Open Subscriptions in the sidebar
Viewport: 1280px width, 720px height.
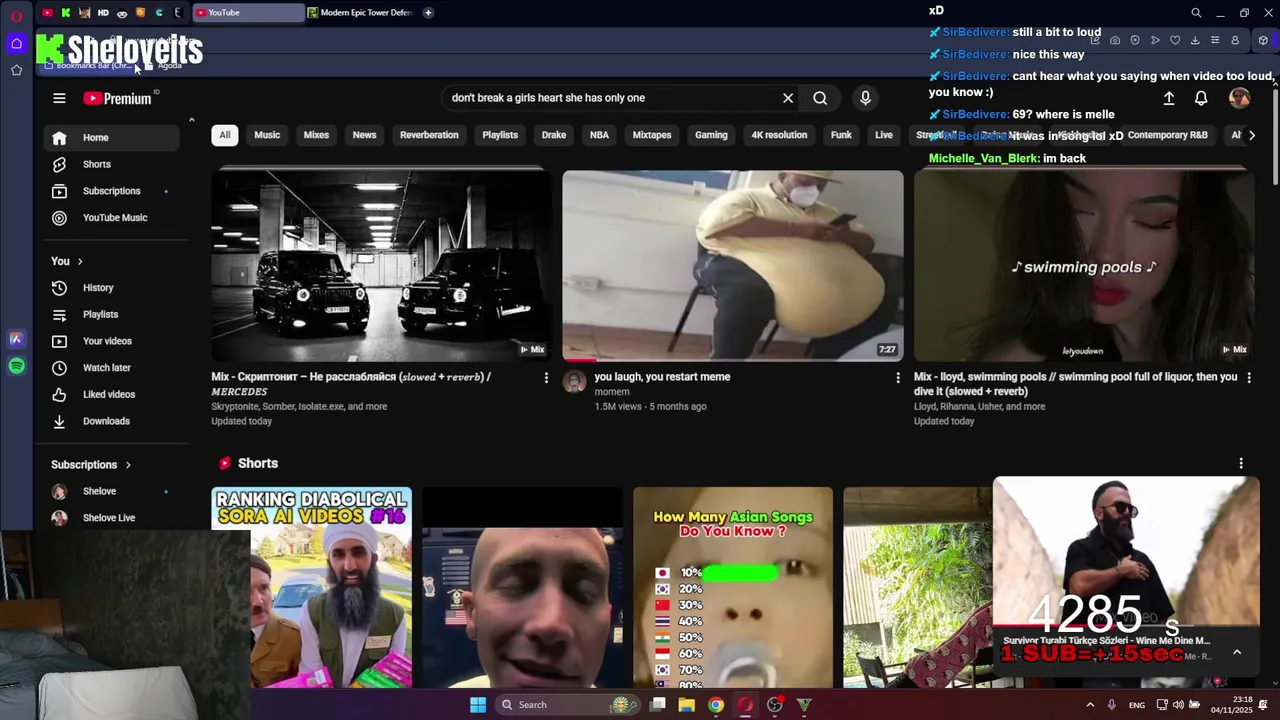[x=112, y=191]
